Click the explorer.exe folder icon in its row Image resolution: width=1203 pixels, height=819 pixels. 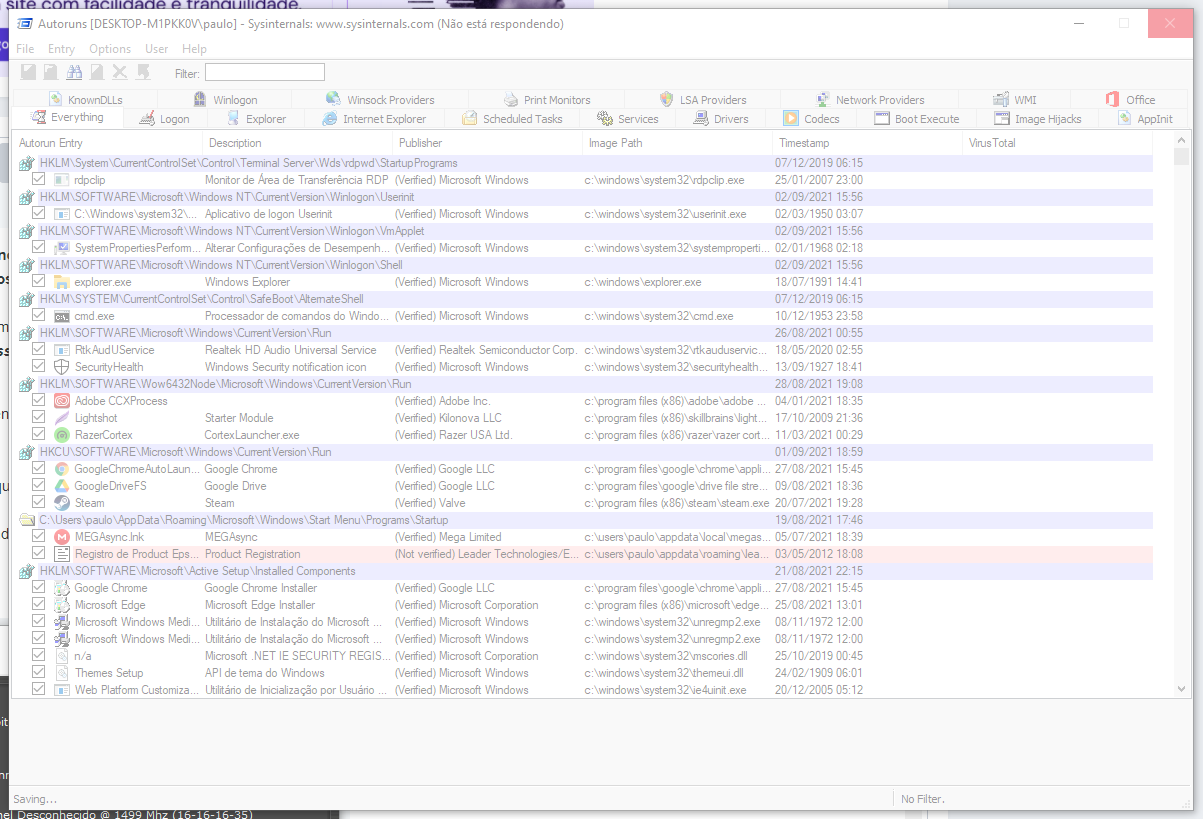[x=61, y=282]
